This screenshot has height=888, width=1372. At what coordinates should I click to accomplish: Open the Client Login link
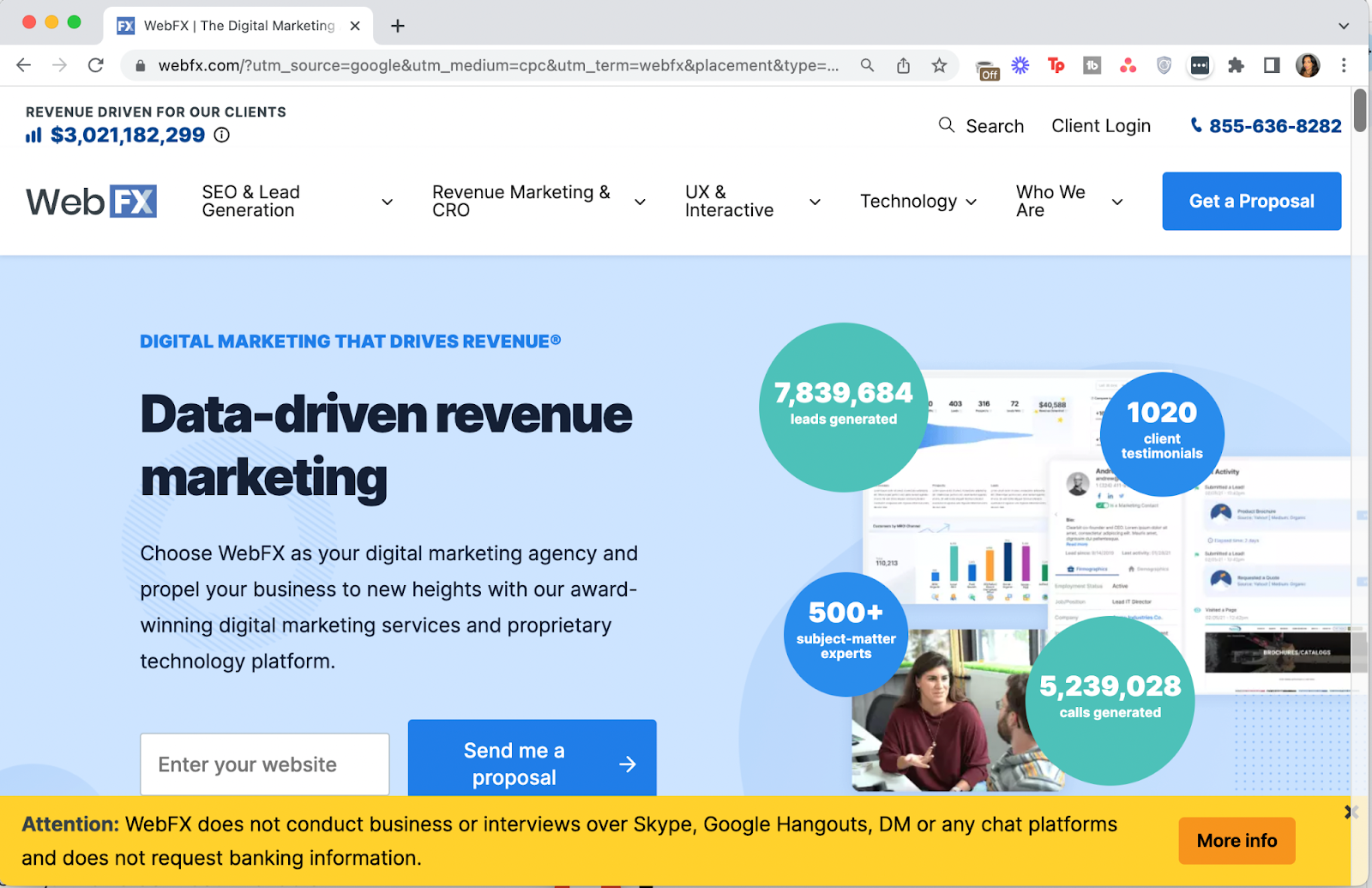[x=1101, y=126]
